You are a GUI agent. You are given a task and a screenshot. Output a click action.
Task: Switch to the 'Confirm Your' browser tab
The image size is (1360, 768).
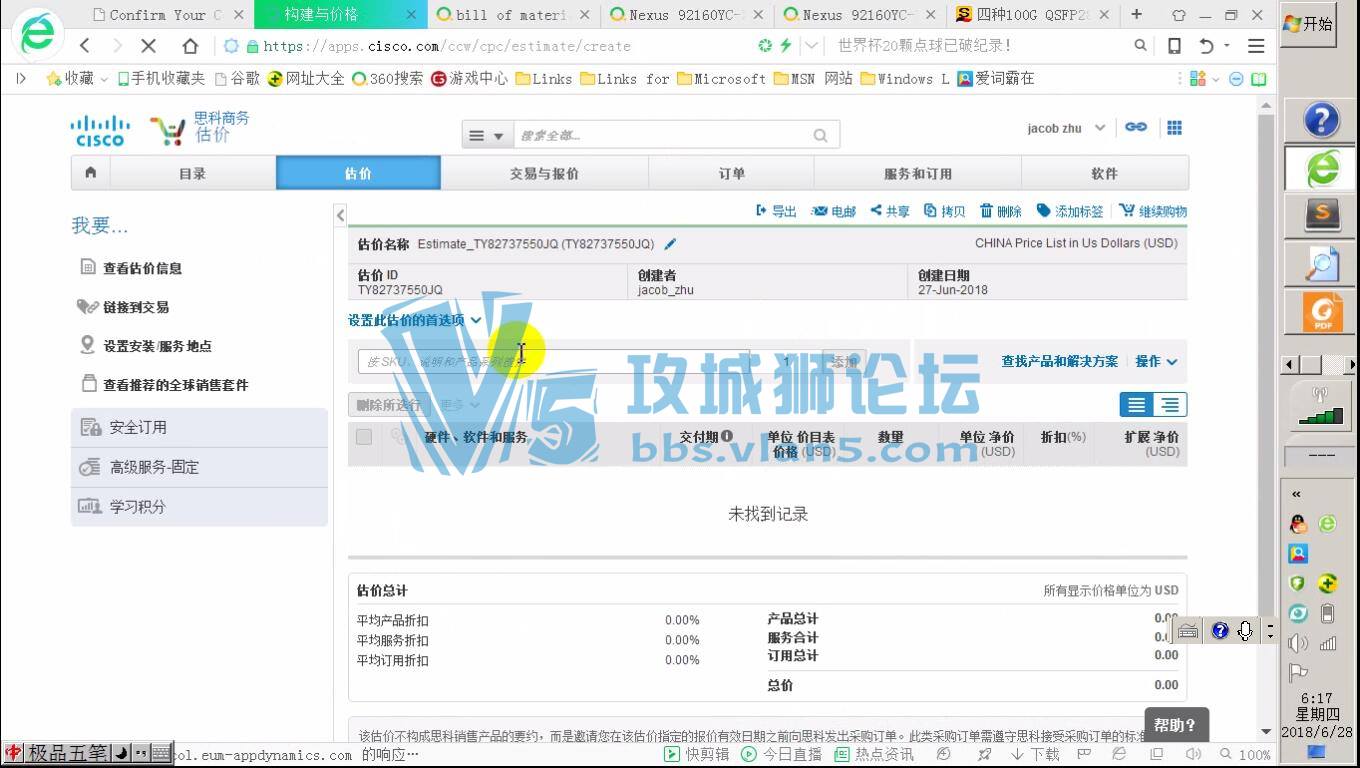[x=167, y=15]
